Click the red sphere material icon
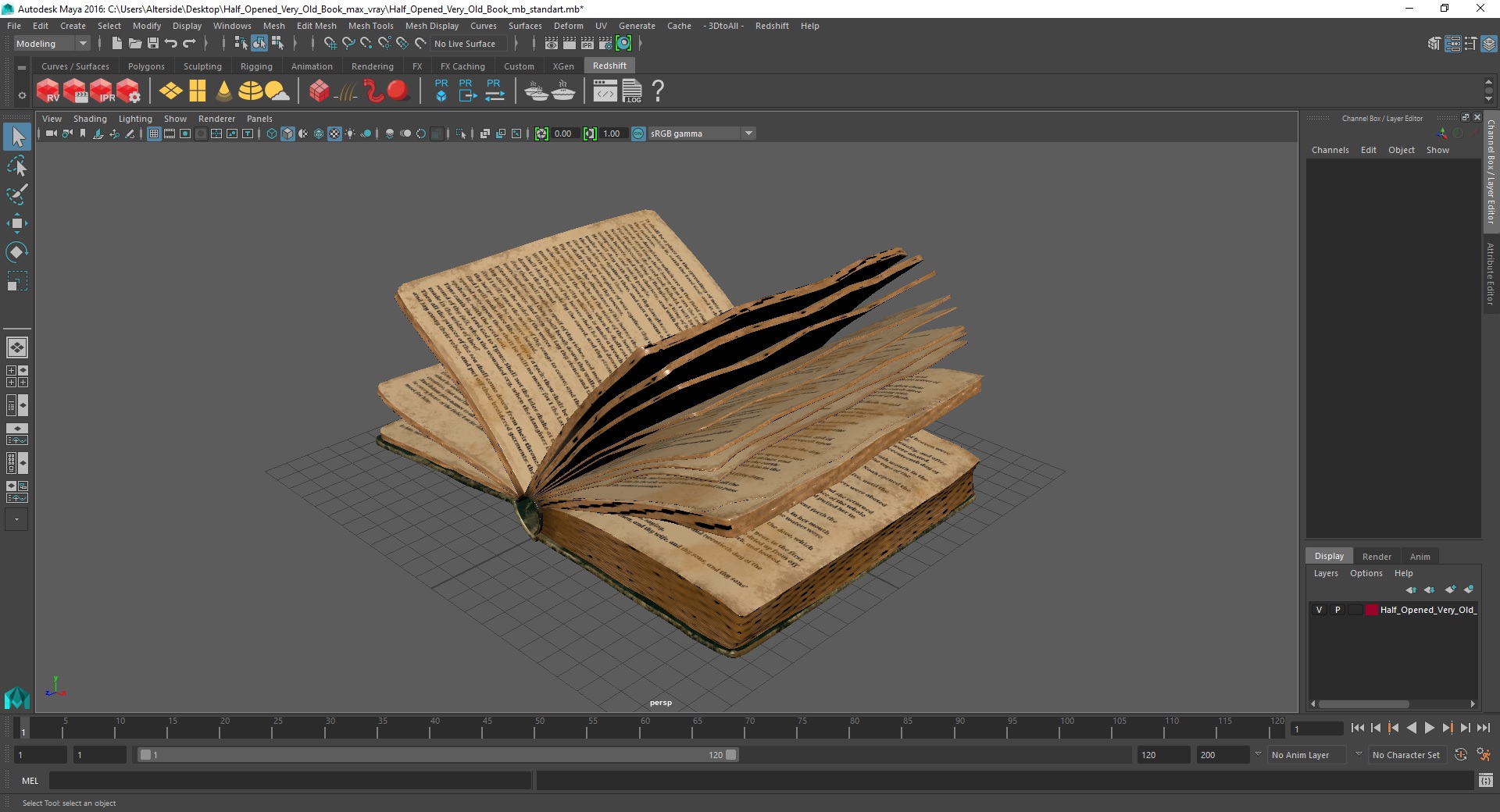Screen dimensions: 1500x812 (398, 91)
